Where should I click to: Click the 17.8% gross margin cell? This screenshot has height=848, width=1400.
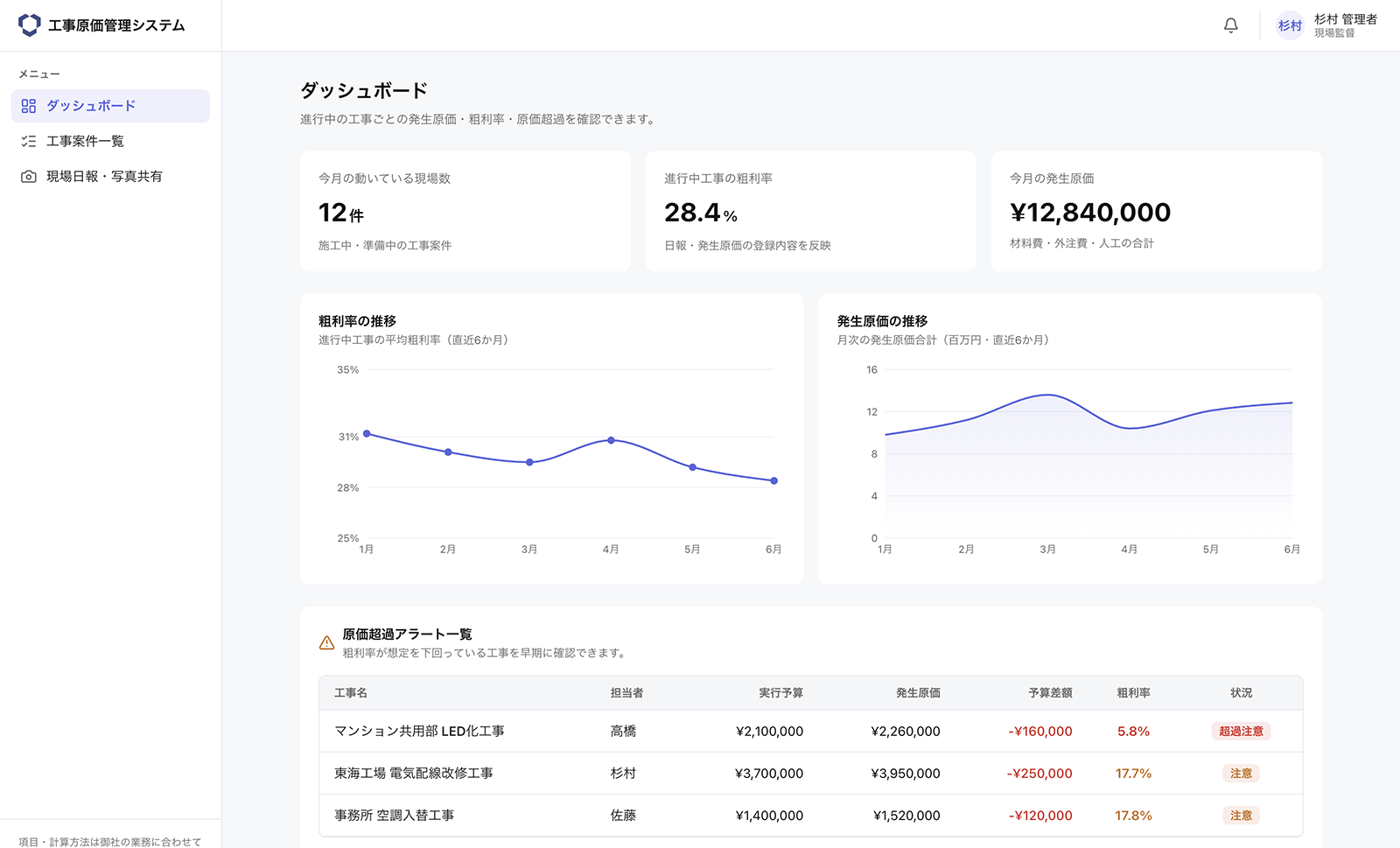pyautogui.click(x=1133, y=815)
